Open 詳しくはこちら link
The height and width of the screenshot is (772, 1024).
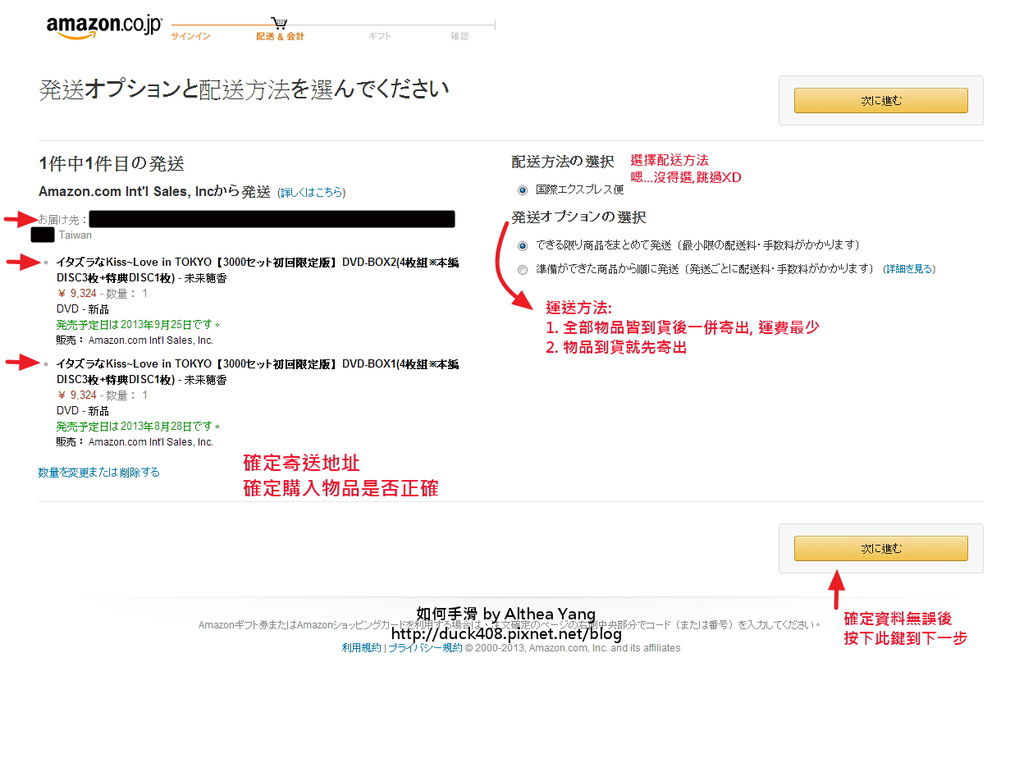tap(312, 192)
